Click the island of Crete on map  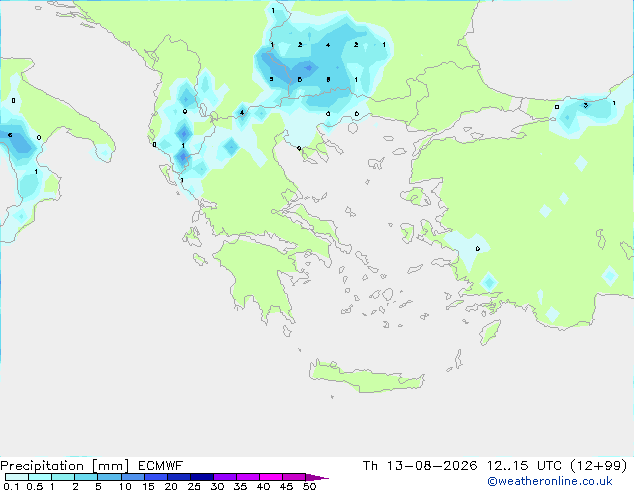366,377
